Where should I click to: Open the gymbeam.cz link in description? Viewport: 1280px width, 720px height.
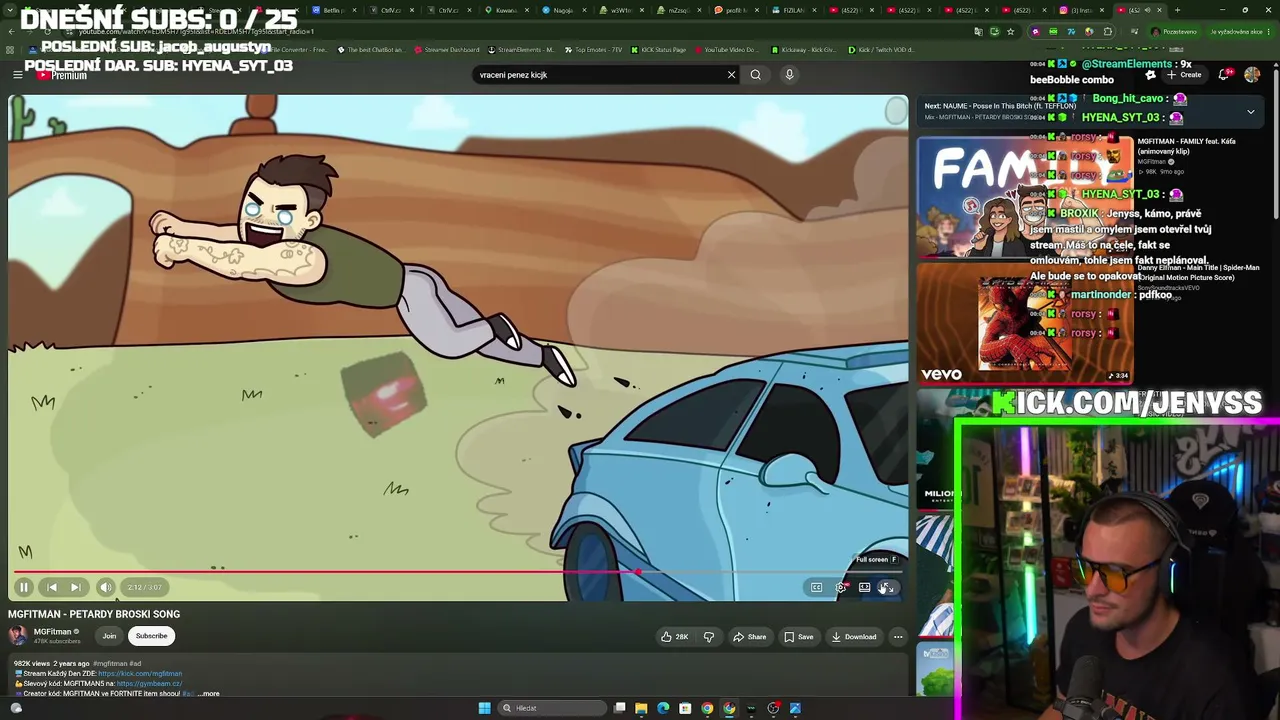click(149, 683)
